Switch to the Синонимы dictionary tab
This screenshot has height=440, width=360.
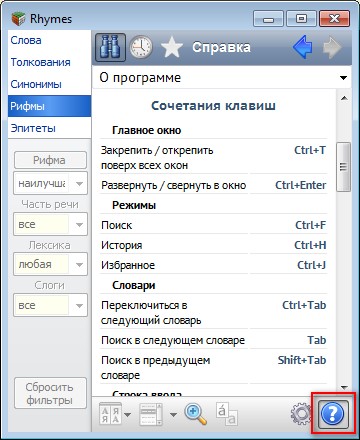point(49,84)
